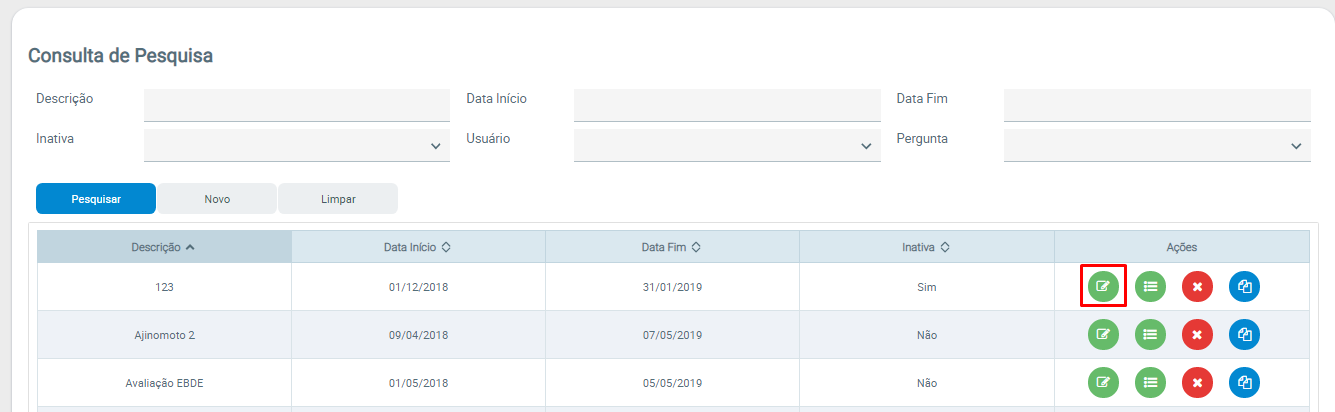Open list icon for Avaliação EBDE
This screenshot has height=412, width=1335.
[1150, 382]
